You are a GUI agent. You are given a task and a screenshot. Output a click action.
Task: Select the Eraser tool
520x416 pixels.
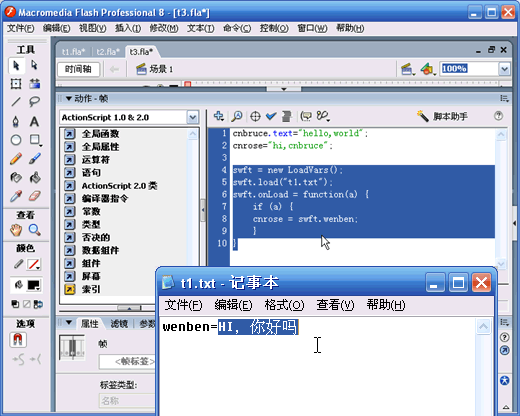(x=34, y=196)
